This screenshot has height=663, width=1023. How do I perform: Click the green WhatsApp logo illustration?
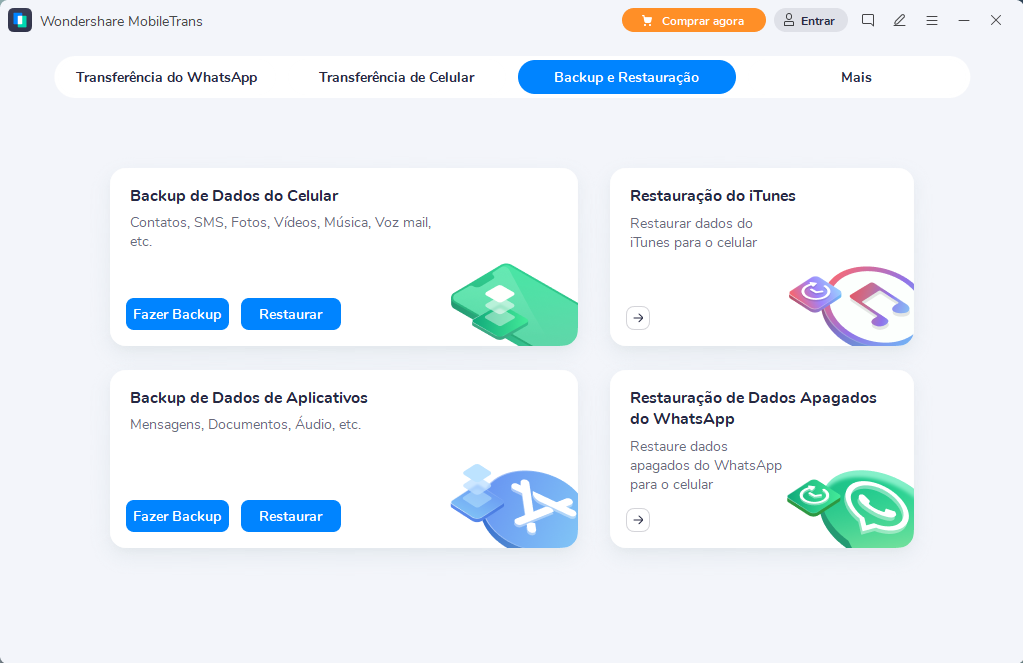[x=851, y=508]
